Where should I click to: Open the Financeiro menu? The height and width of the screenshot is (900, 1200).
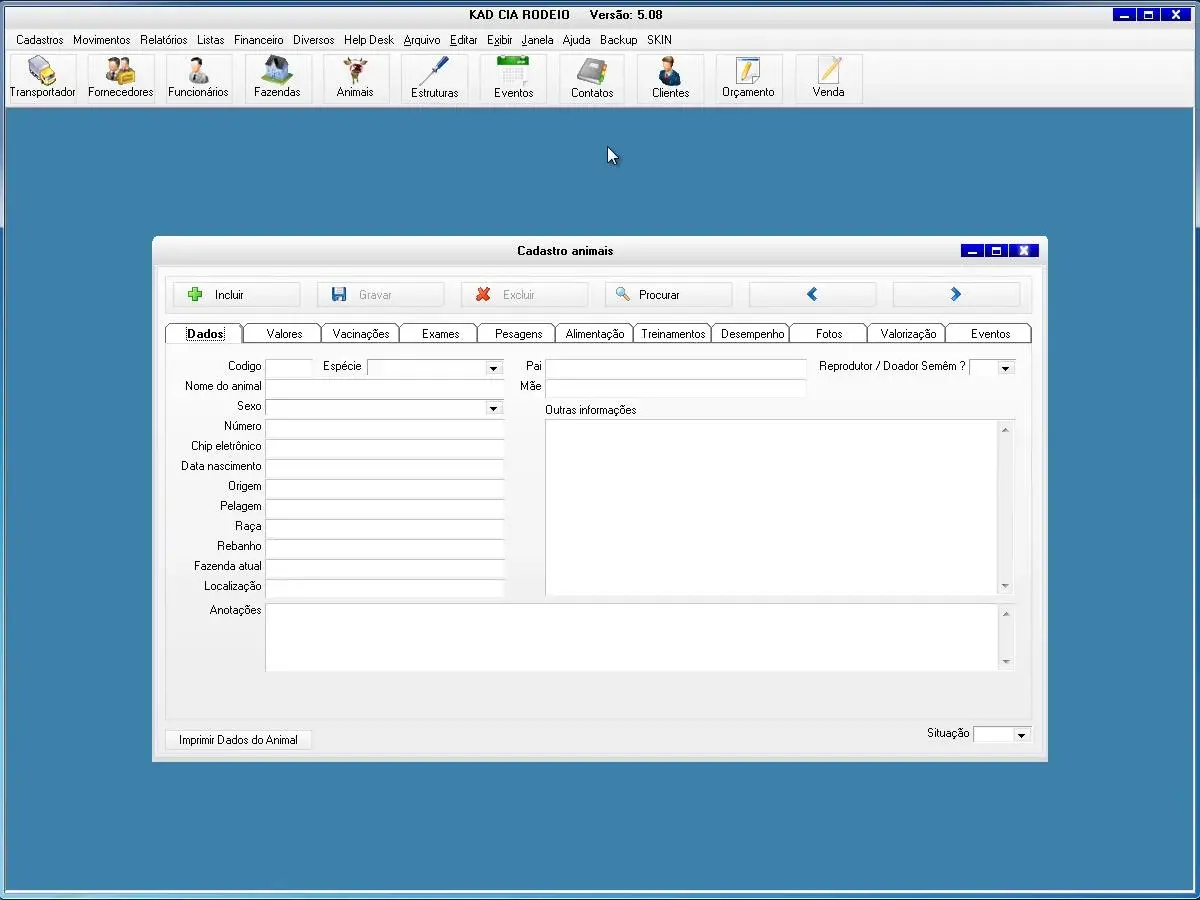(x=259, y=40)
